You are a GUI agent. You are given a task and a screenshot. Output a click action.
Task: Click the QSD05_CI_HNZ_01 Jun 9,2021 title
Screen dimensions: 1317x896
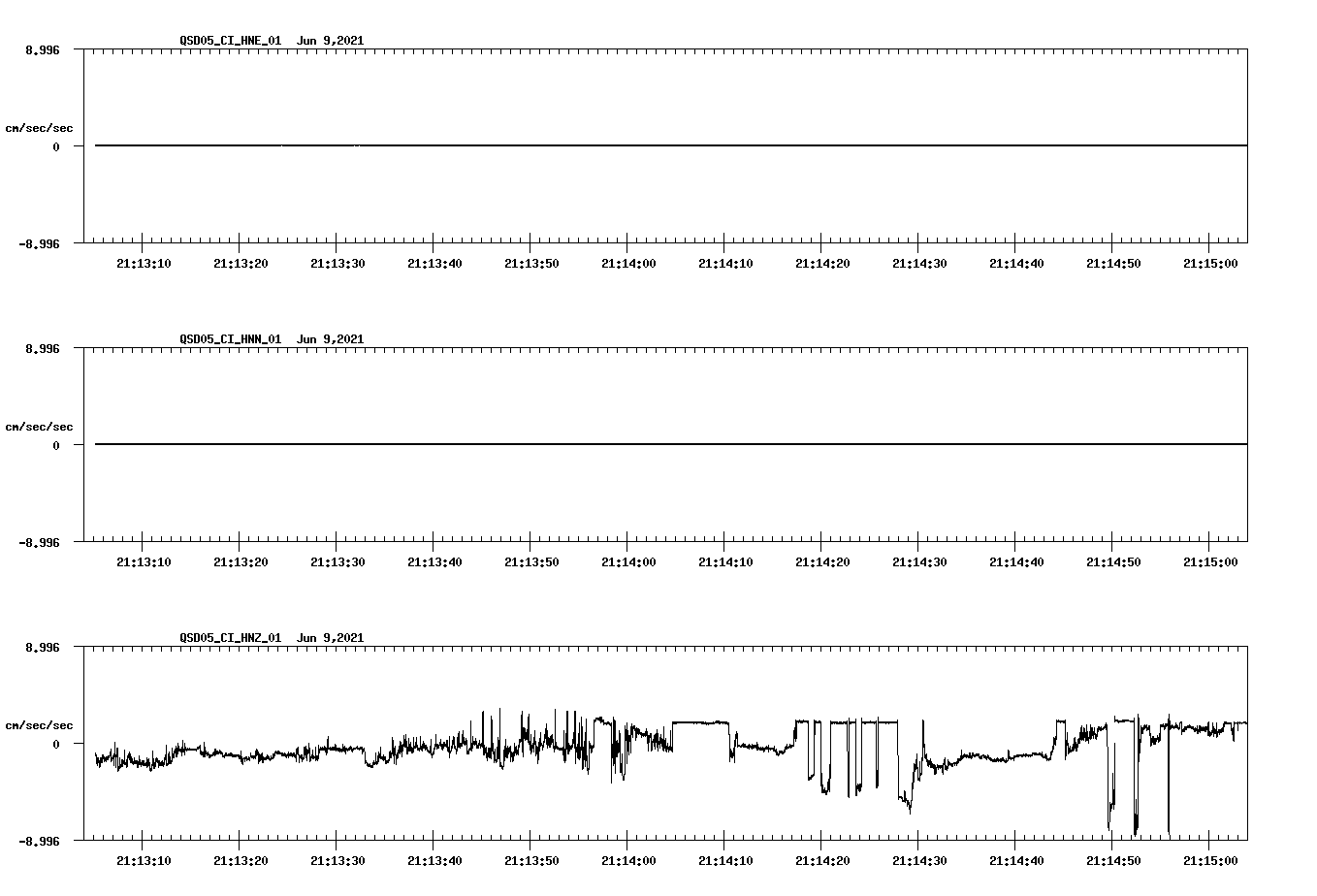point(272,638)
